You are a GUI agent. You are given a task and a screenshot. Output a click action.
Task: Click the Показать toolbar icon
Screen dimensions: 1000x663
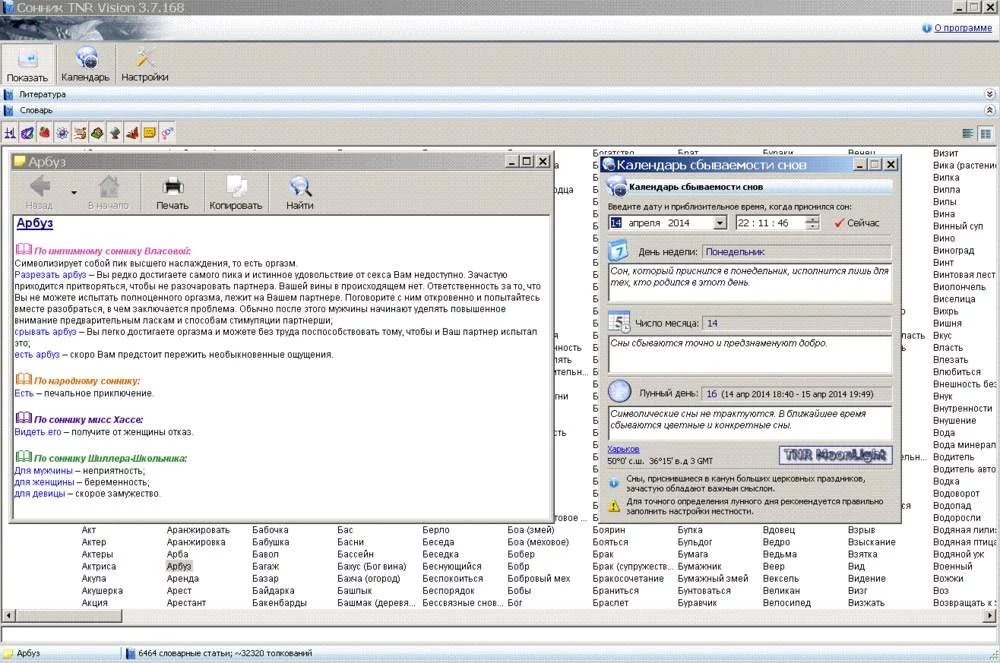pos(28,62)
